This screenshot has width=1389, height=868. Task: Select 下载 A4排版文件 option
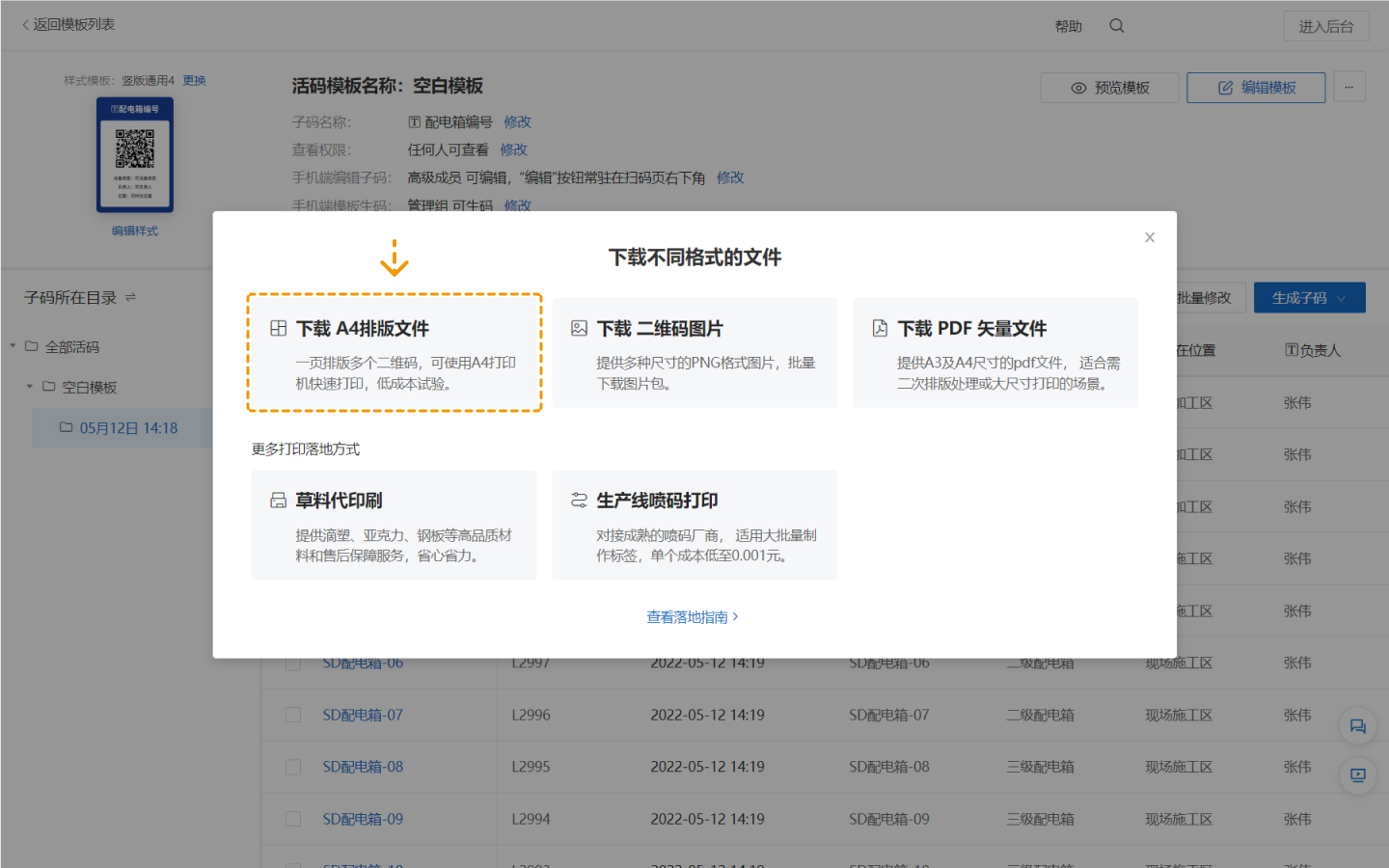[394, 353]
